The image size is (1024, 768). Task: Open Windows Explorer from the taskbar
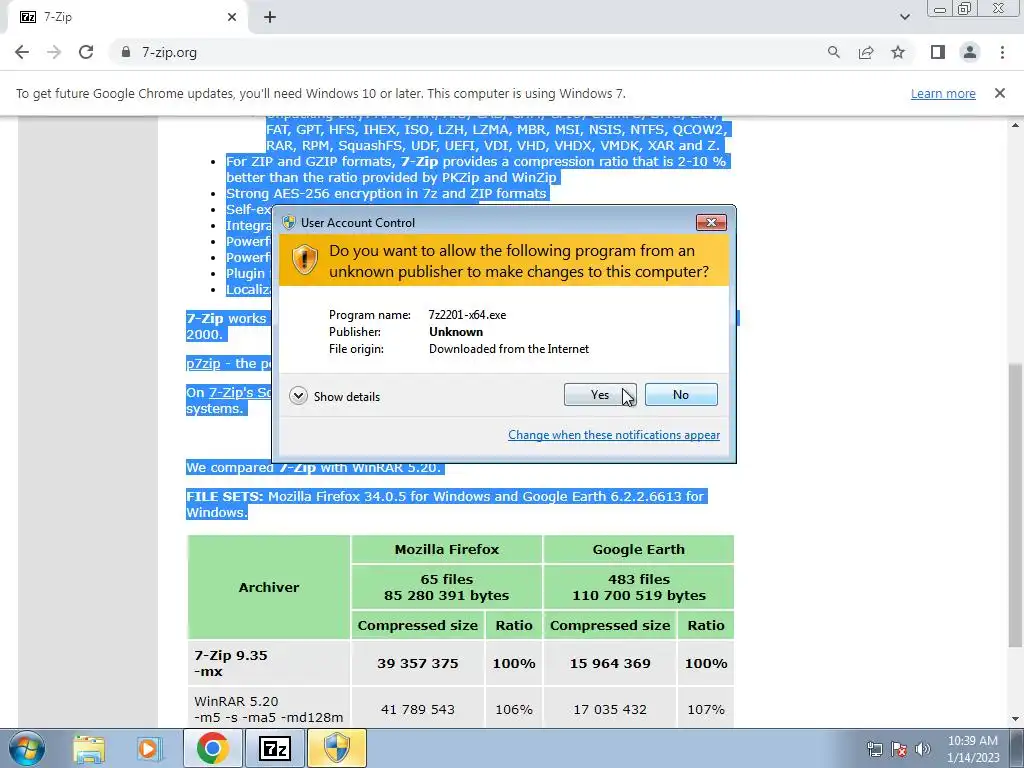point(89,748)
